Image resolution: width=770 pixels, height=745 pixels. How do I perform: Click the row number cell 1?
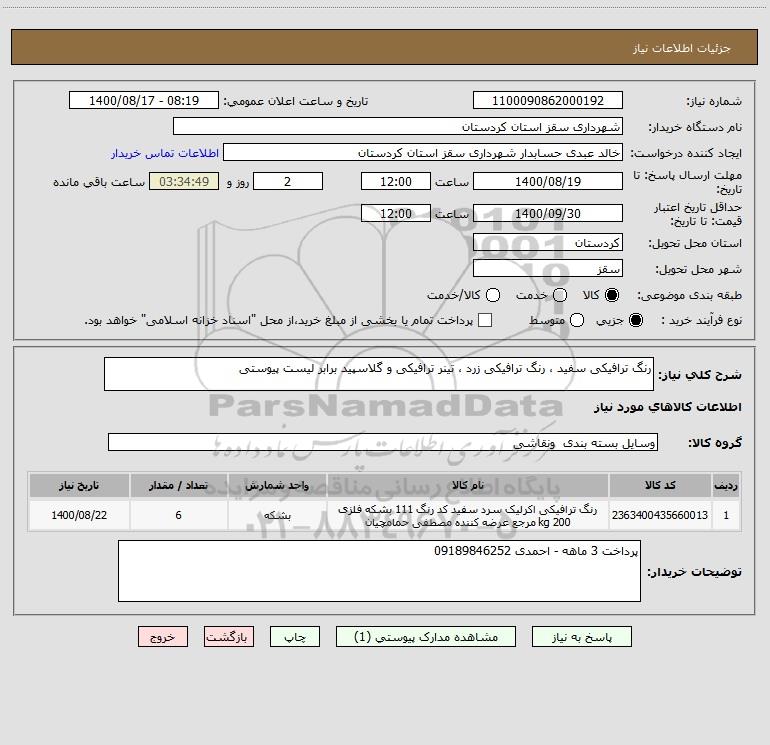(x=725, y=515)
